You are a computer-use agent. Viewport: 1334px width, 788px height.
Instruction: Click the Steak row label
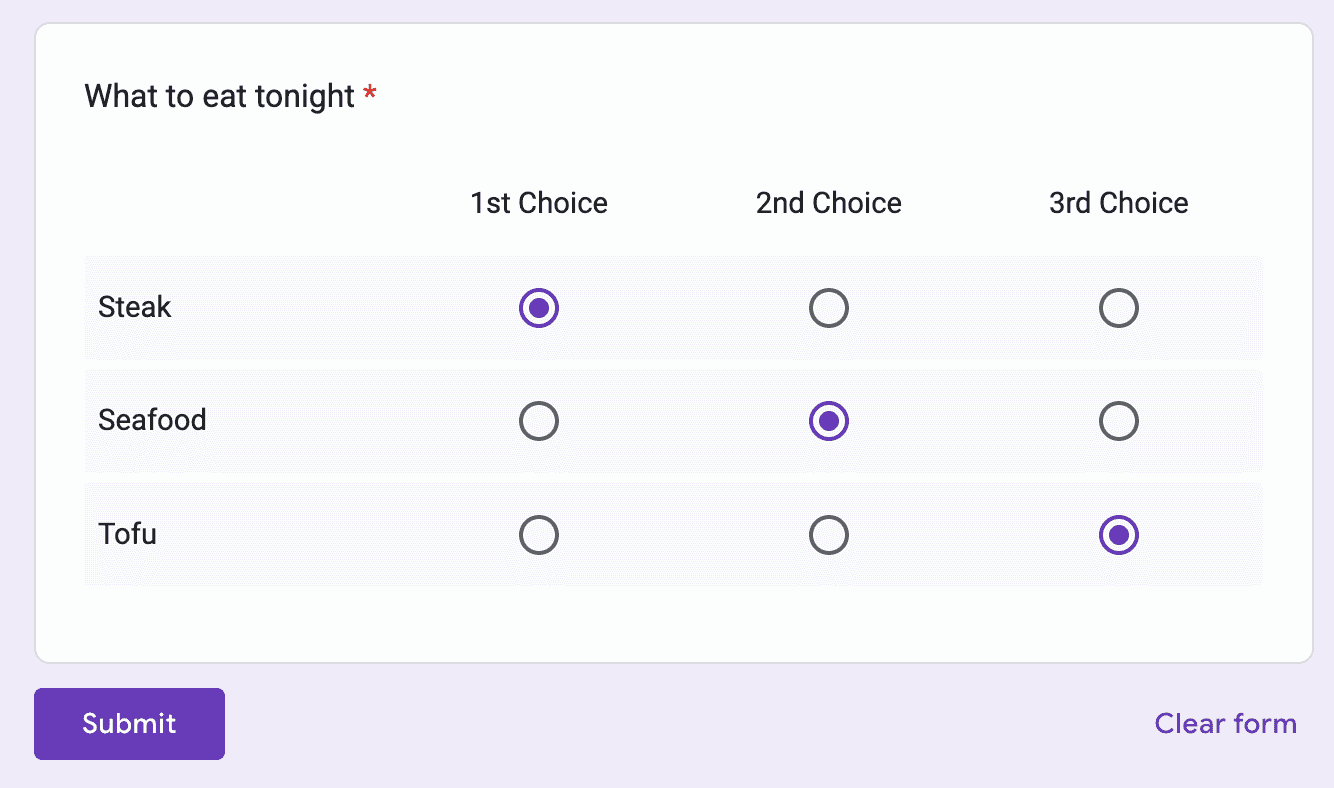(135, 307)
